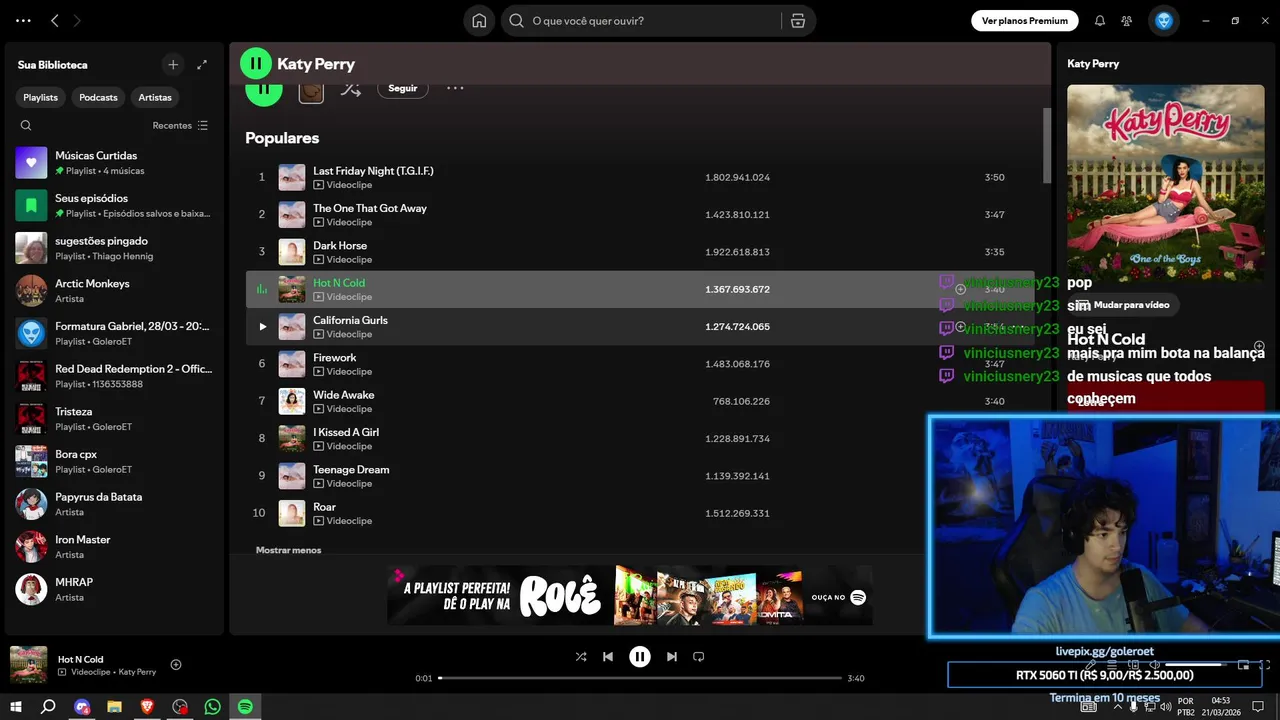Filter library by Playlists

pos(41,97)
